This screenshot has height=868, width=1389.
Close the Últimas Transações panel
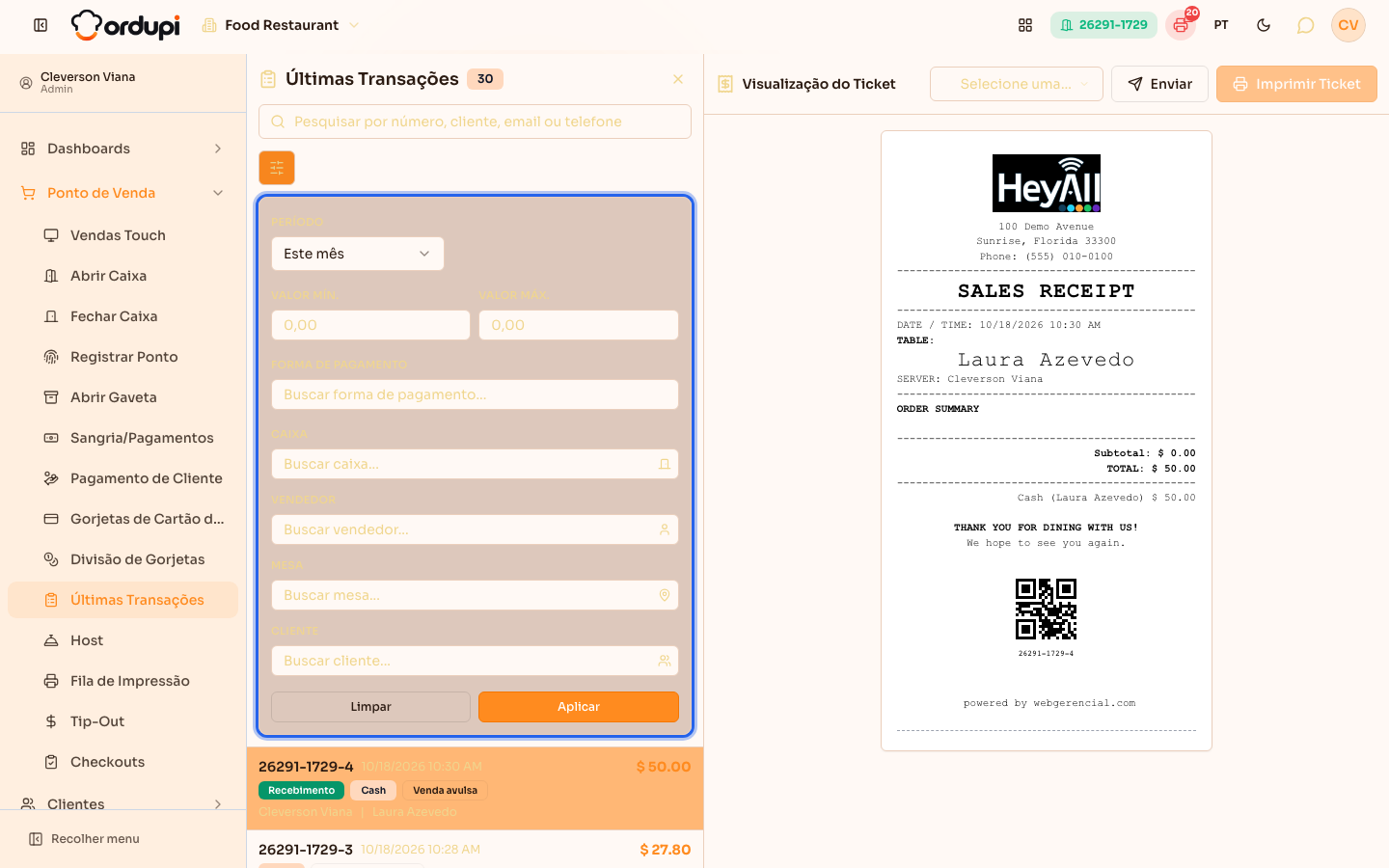click(678, 79)
